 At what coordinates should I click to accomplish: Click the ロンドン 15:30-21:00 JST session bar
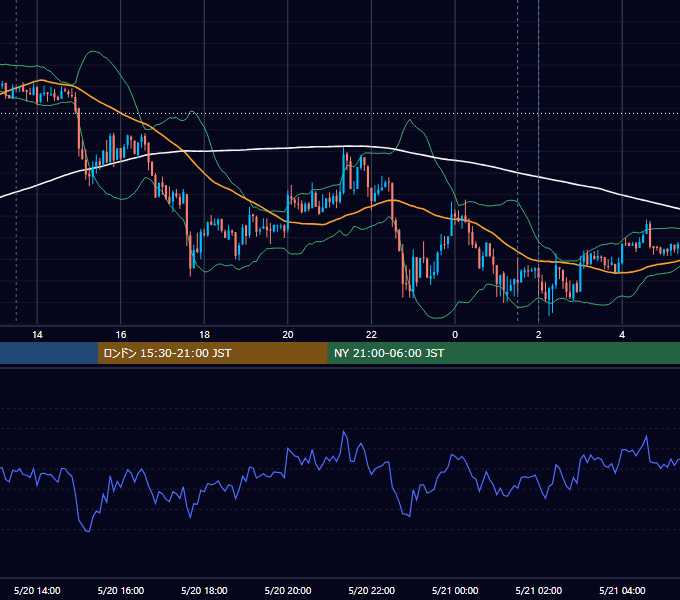pyautogui.click(x=212, y=353)
